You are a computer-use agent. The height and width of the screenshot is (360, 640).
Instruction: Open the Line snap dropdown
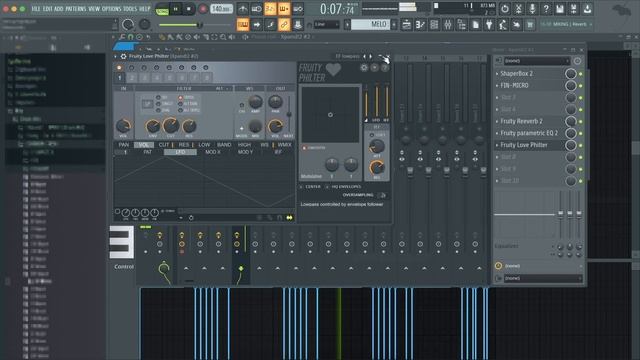tap(327, 25)
